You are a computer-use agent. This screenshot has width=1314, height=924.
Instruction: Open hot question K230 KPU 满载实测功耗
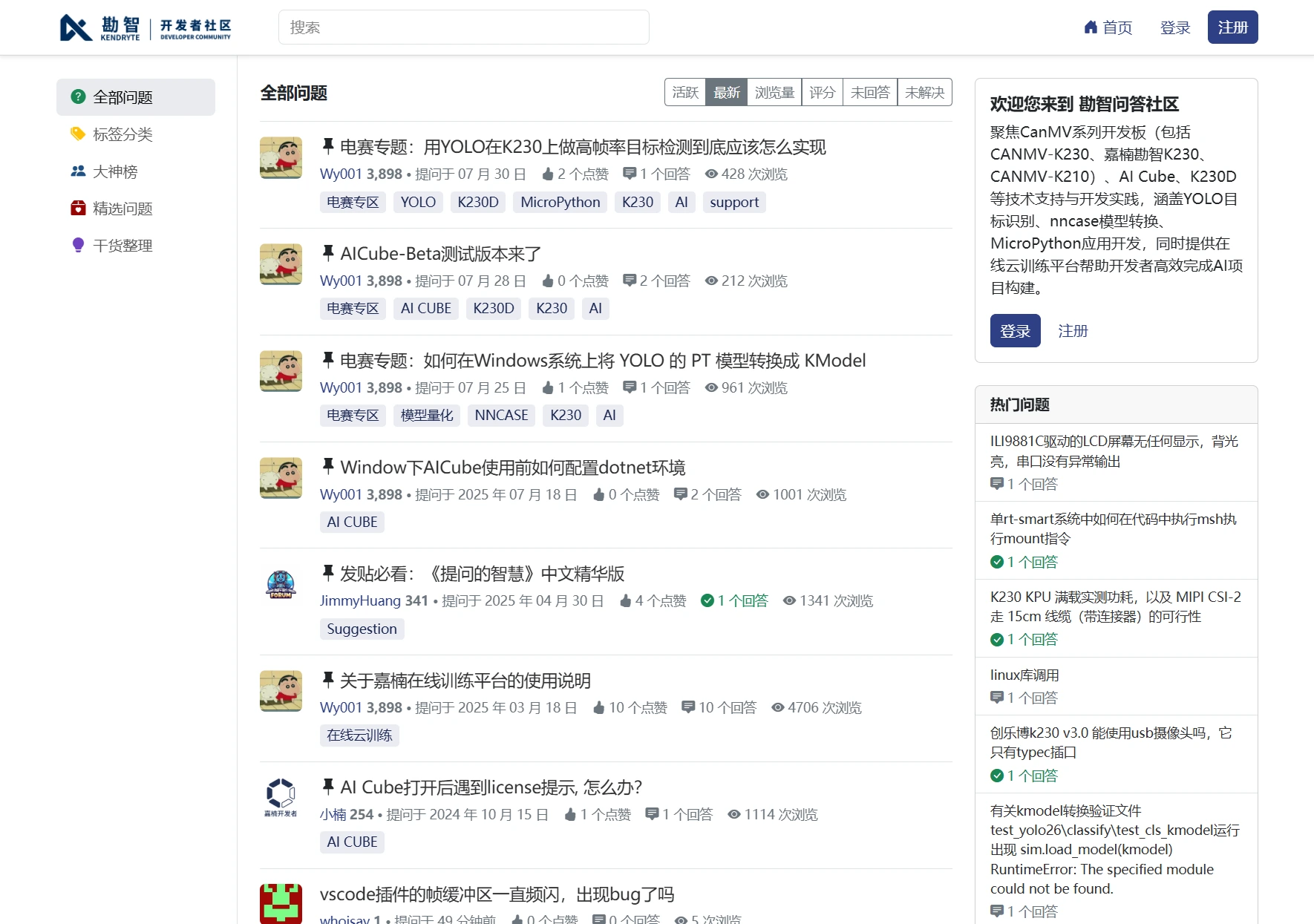1116,606
